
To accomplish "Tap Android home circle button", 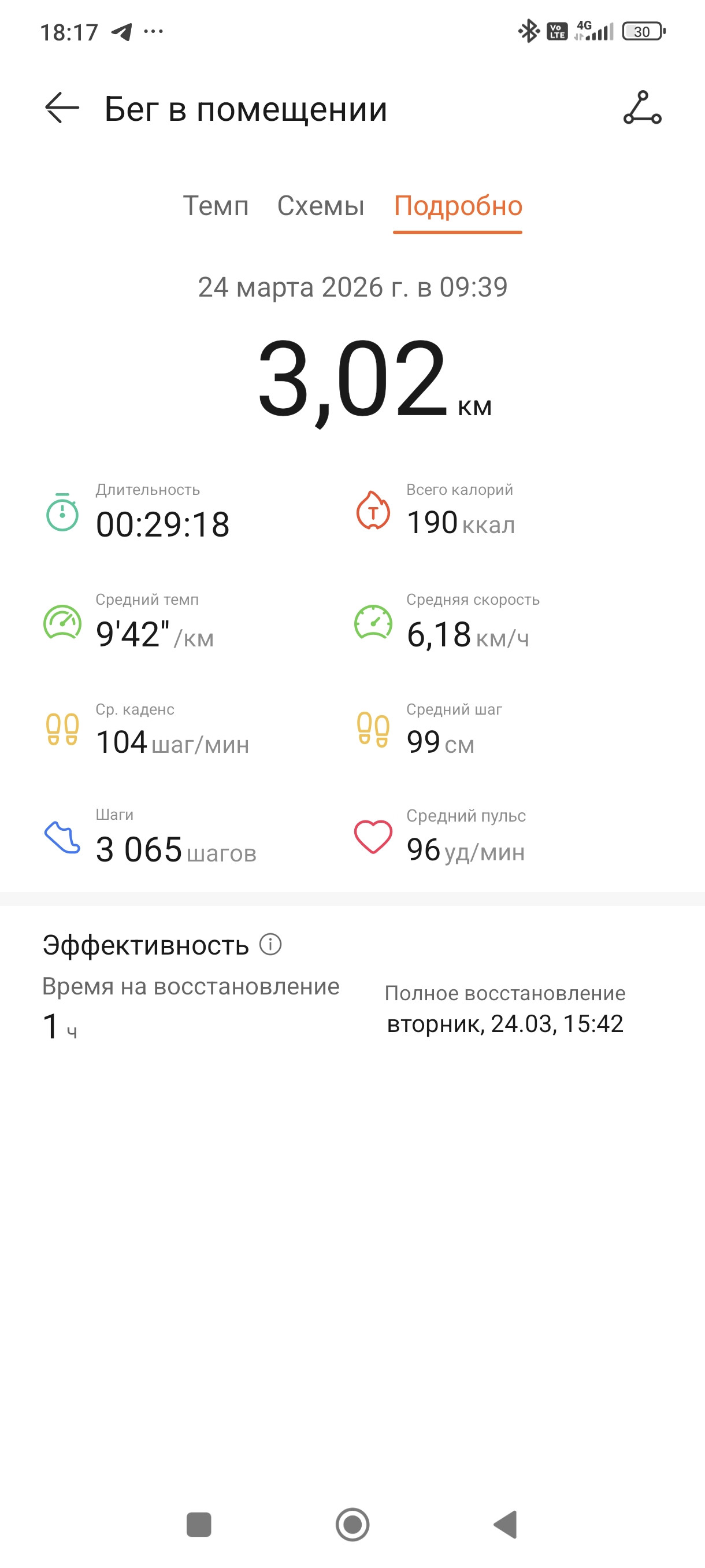I will (x=353, y=1525).
